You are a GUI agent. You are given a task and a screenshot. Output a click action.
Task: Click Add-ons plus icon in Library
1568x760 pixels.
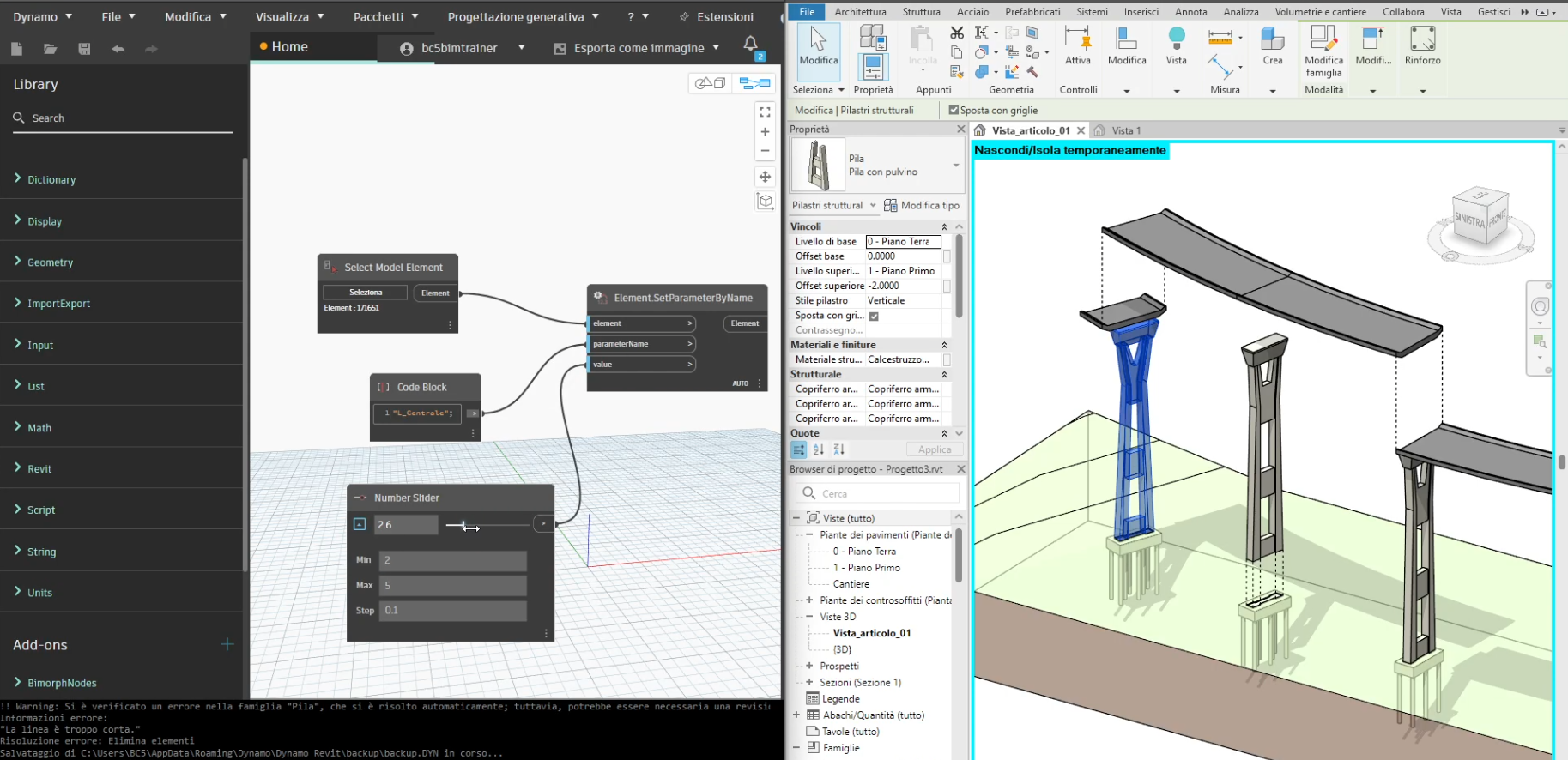coord(227,644)
